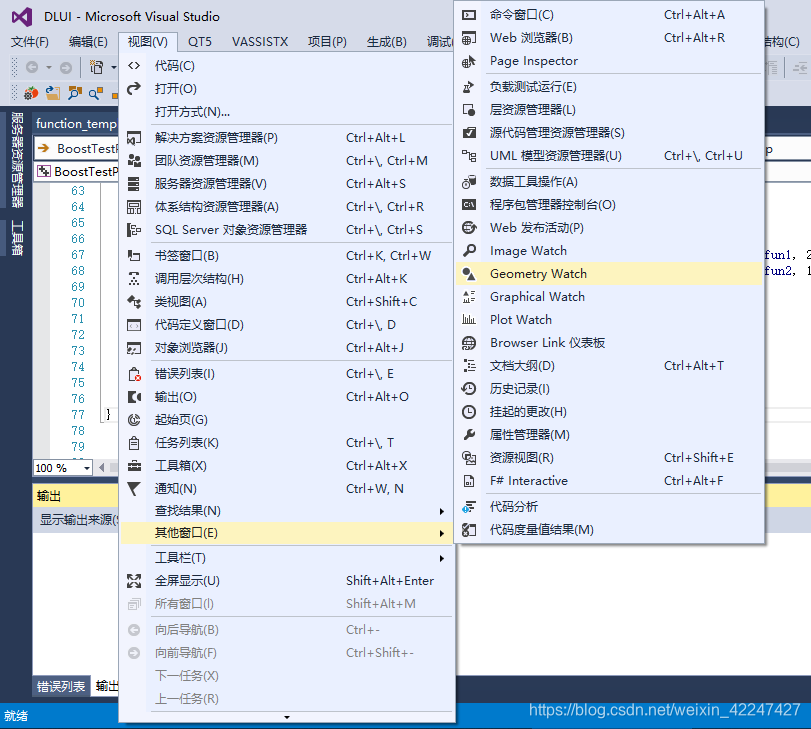
Task: Select Pending Changes (挂起的更改) entry
Action: (609, 412)
